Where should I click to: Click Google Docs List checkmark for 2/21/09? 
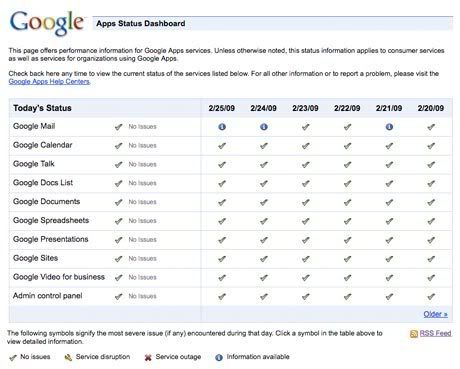(389, 183)
